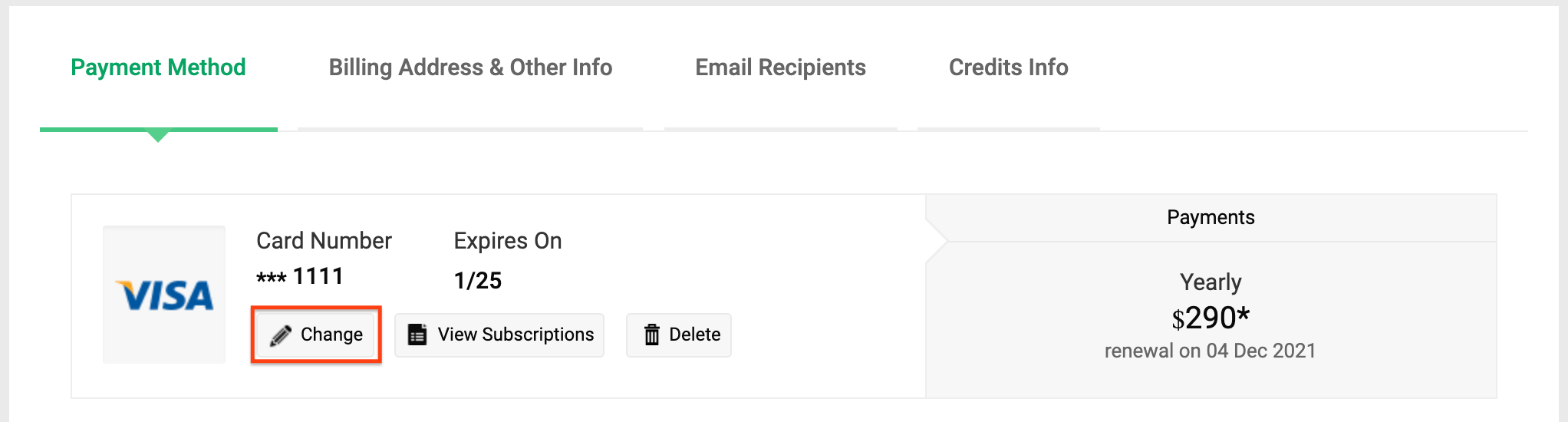The image size is (1568, 422).
Task: Click the subscriptions list icon
Action: [x=417, y=335]
